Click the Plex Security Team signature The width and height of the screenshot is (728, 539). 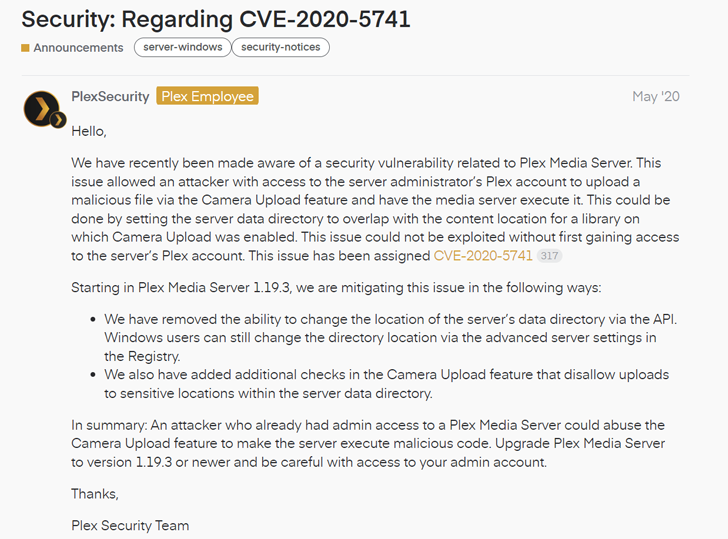coord(130,525)
